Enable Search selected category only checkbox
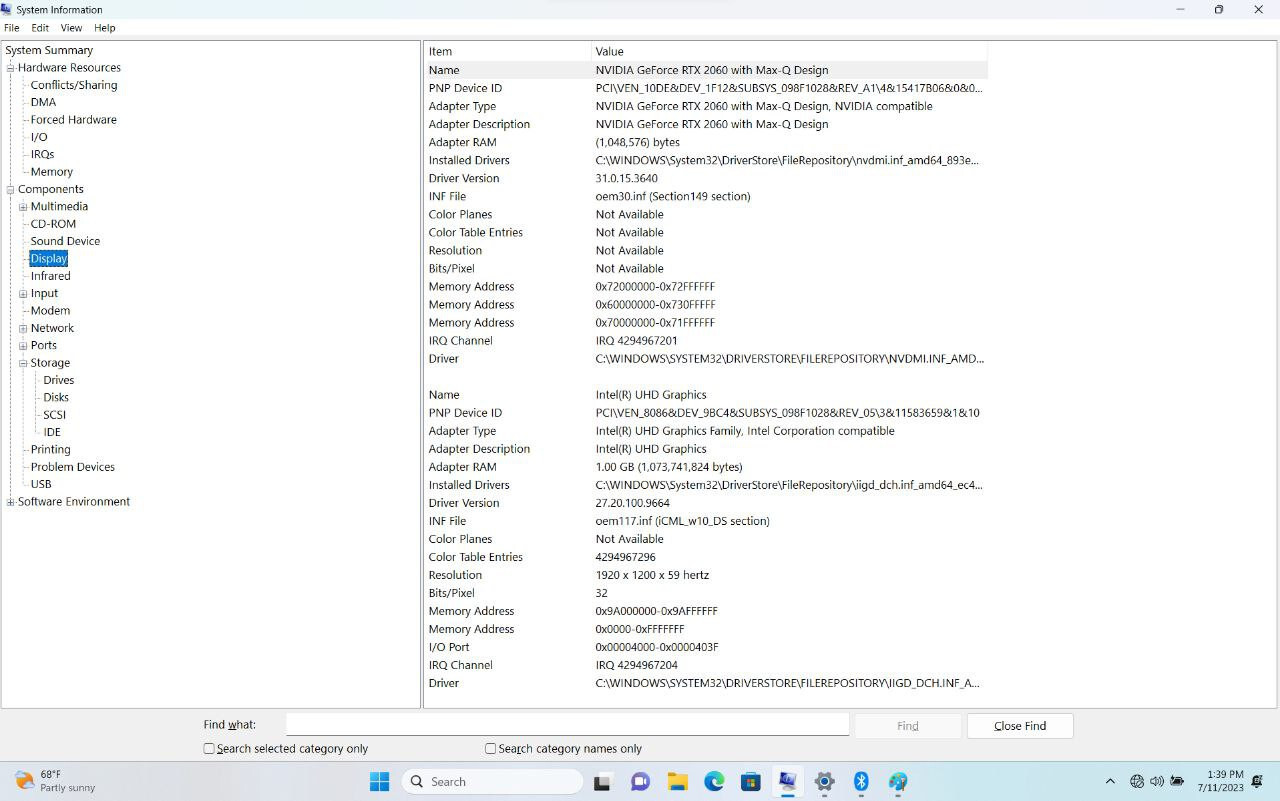 [x=209, y=748]
